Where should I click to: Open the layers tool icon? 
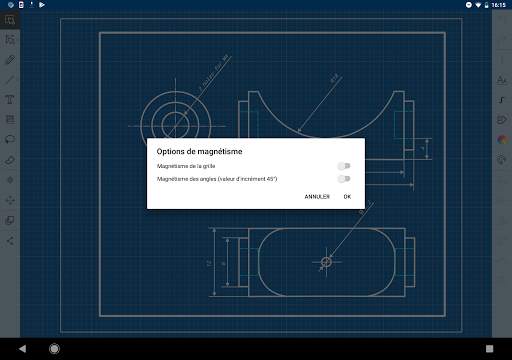pos(10,220)
